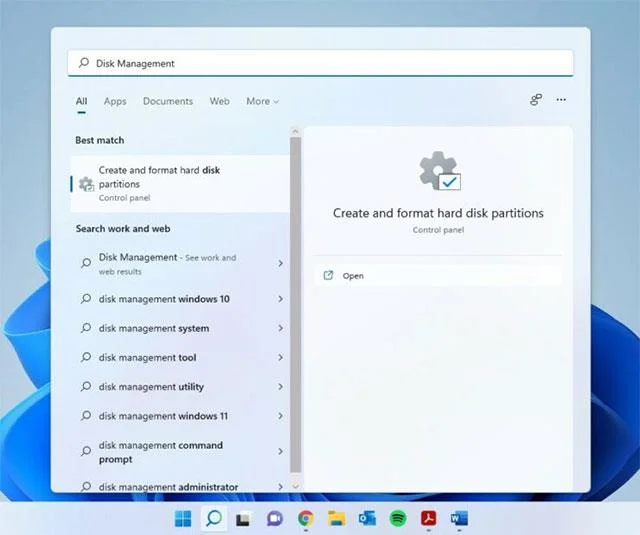Click large gear icon in preview pane
The image size is (640, 535).
tap(440, 171)
